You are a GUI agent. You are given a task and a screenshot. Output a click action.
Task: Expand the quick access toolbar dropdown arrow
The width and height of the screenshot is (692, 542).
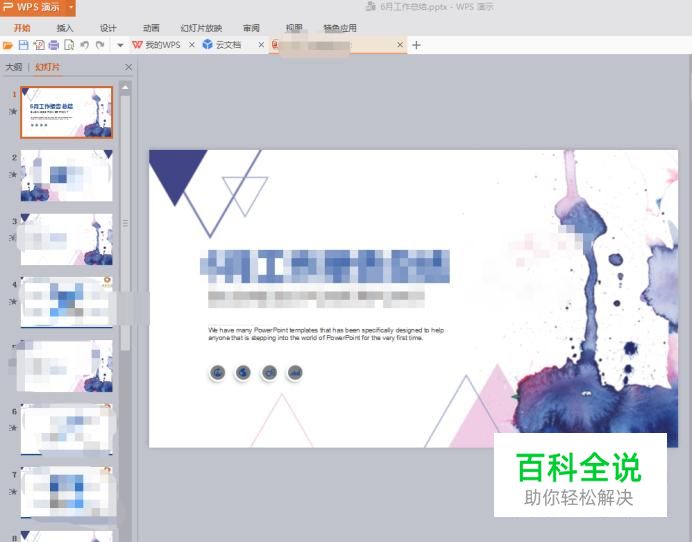[120, 45]
